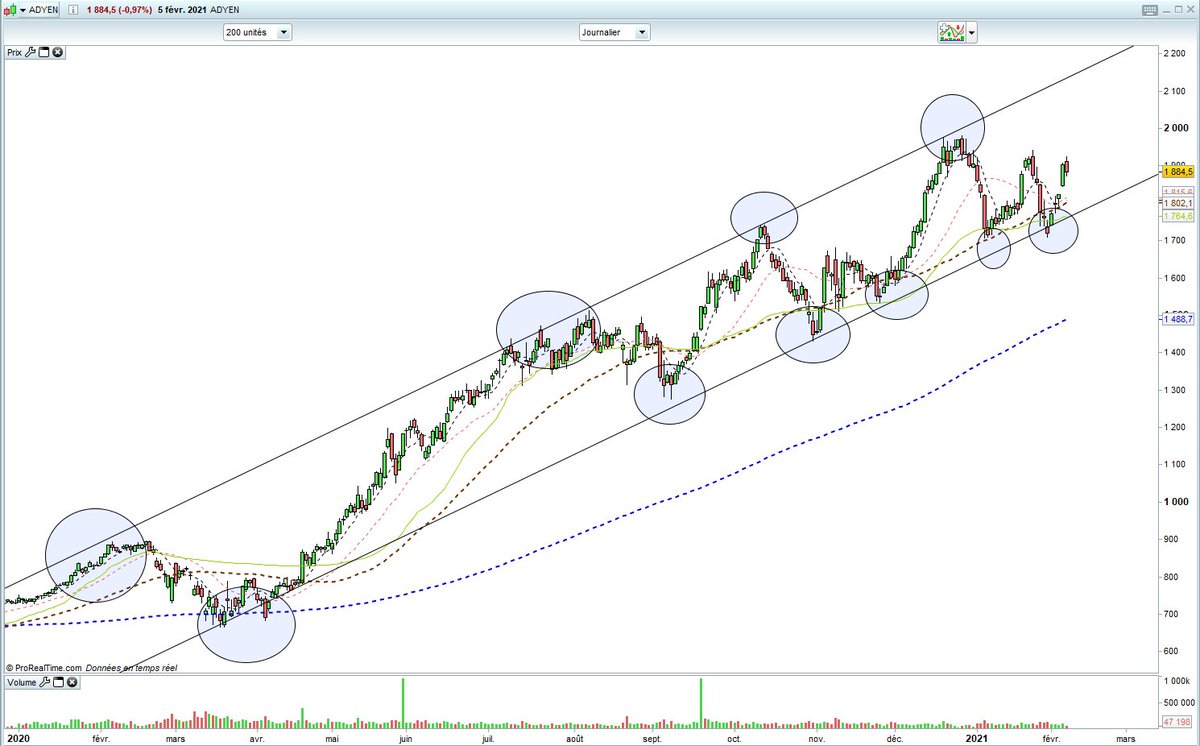Open the 200 unités dropdown
The height and width of the screenshot is (746, 1200).
tap(258, 32)
